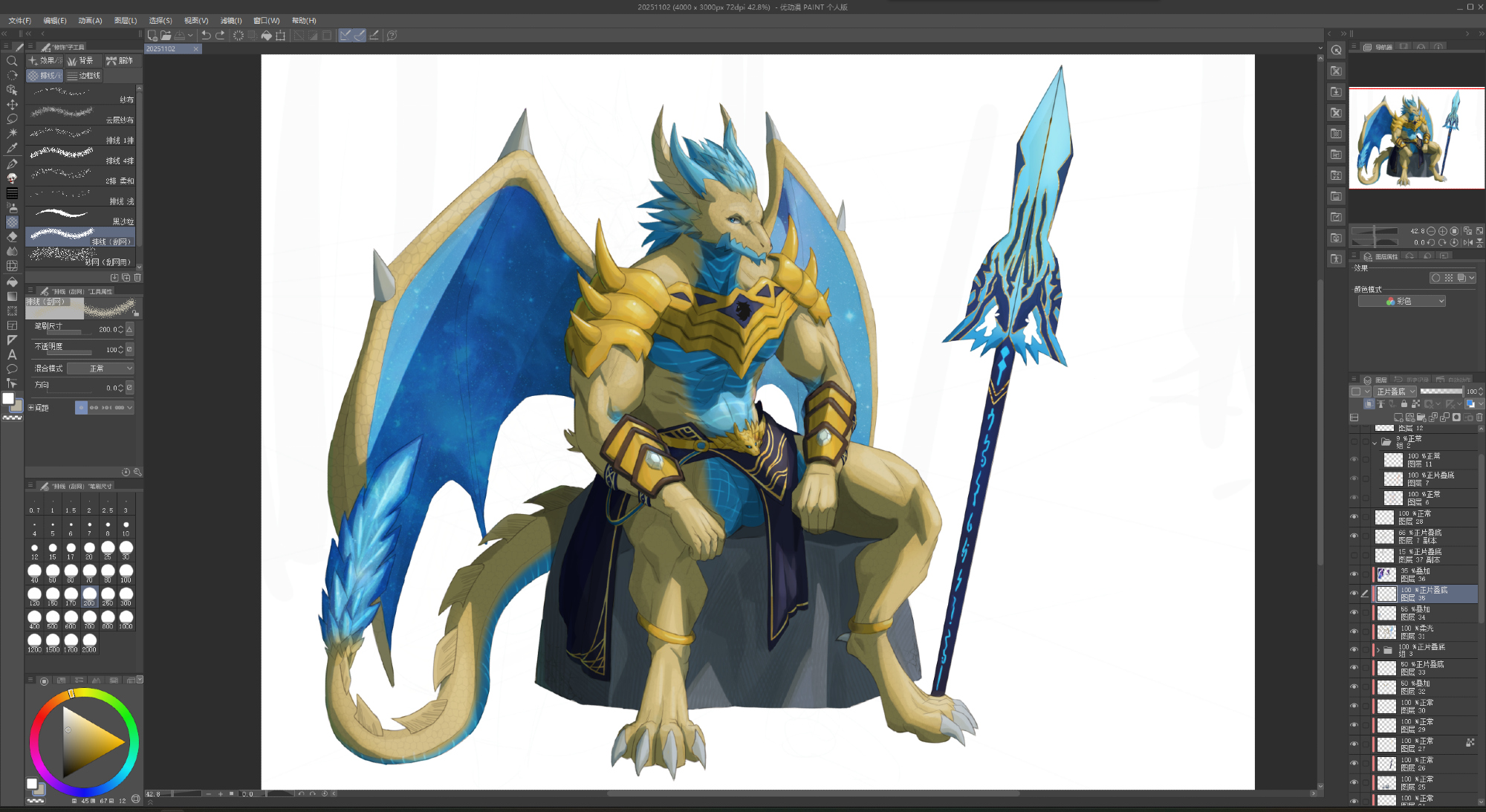Collapse the 组 2 layer folder
1486x812 pixels.
point(1375,442)
